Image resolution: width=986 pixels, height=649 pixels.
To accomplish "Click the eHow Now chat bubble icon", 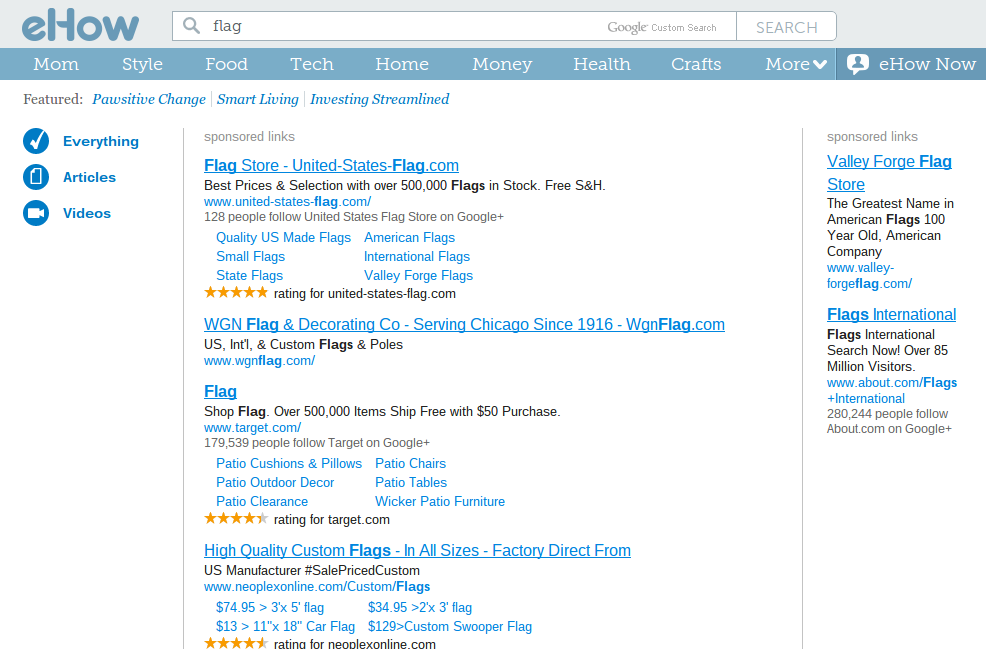I will pyautogui.click(x=857, y=63).
